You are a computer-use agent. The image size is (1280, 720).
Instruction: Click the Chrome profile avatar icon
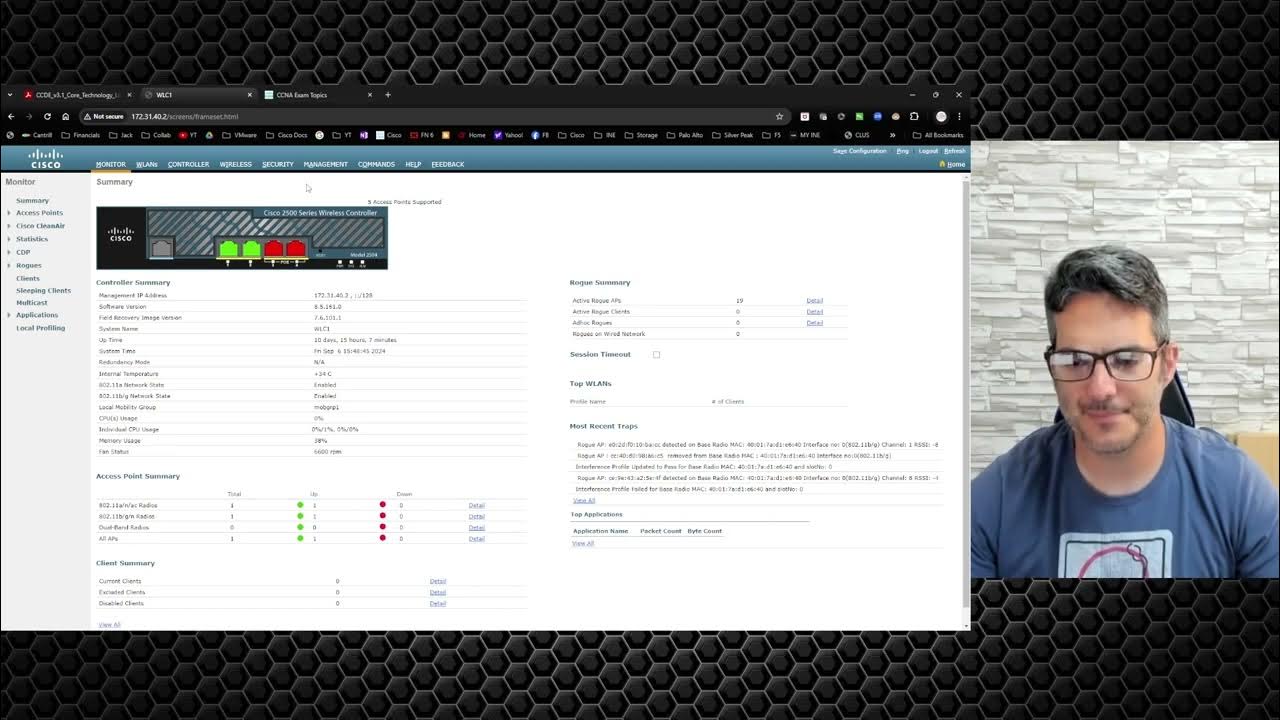pos(940,116)
